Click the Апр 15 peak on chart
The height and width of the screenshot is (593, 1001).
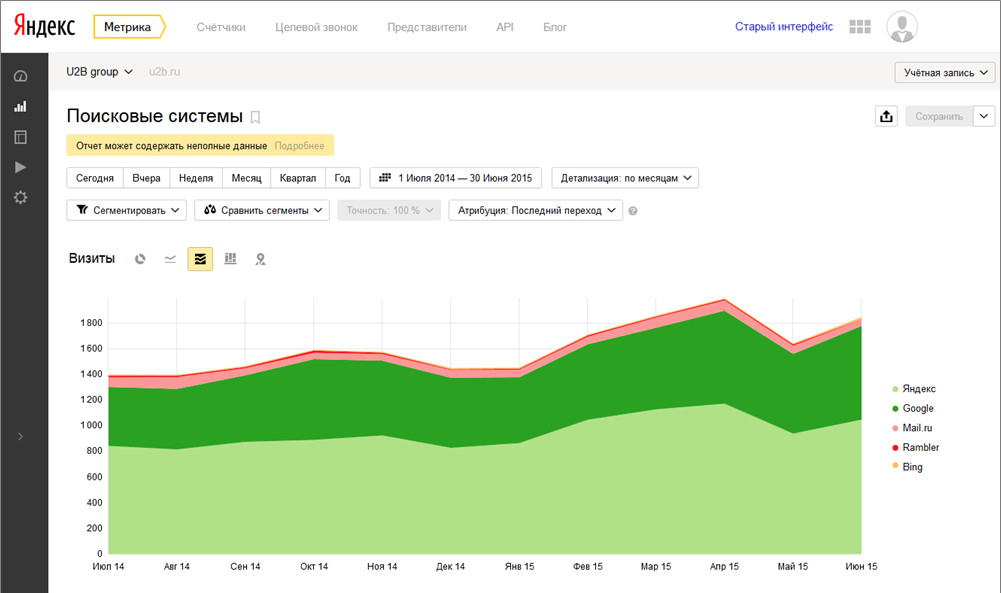click(x=724, y=300)
